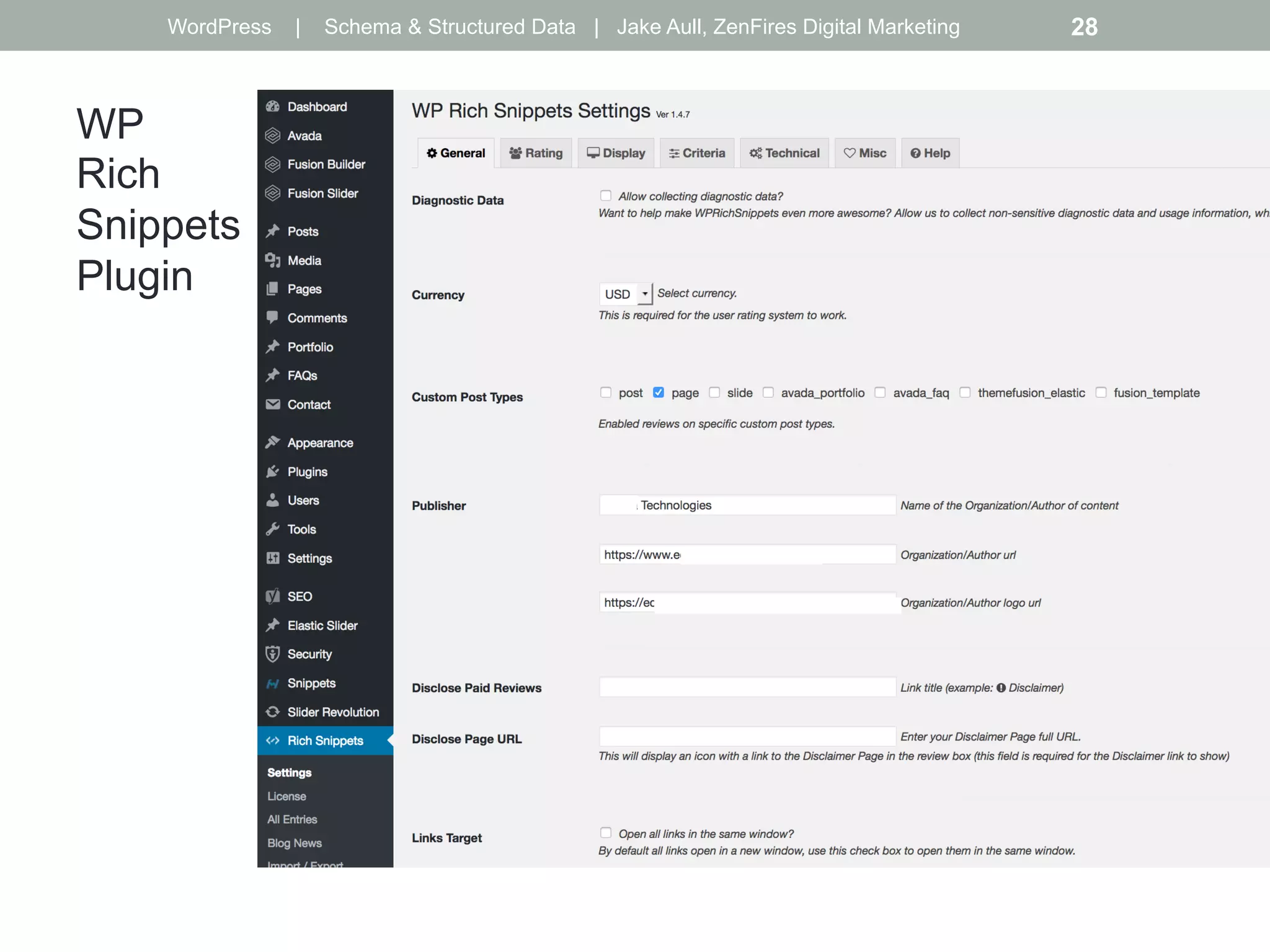Screen dimensions: 1270x952
Task: Open the Technical settings tab
Action: 784,153
